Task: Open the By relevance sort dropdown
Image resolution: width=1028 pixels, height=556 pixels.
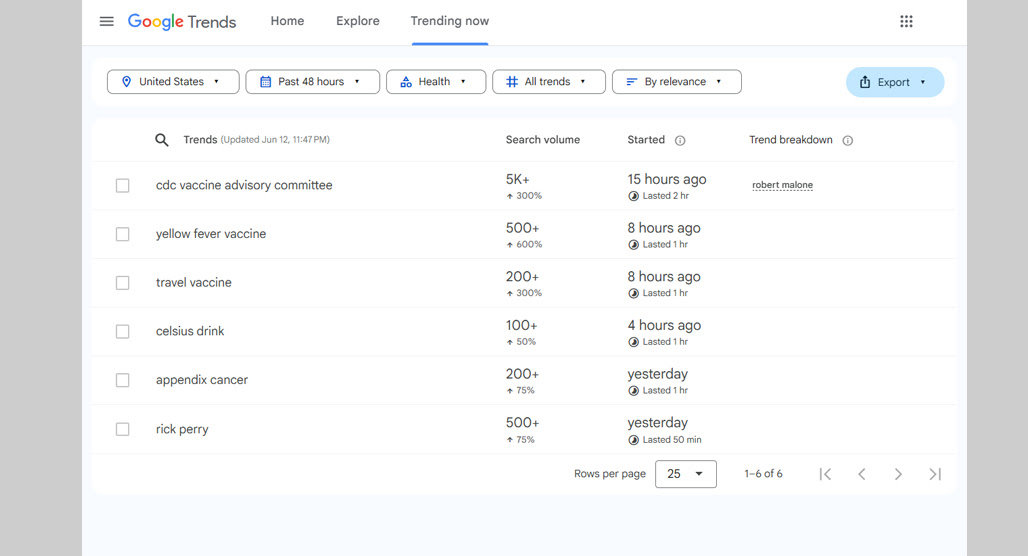Action: click(x=677, y=82)
